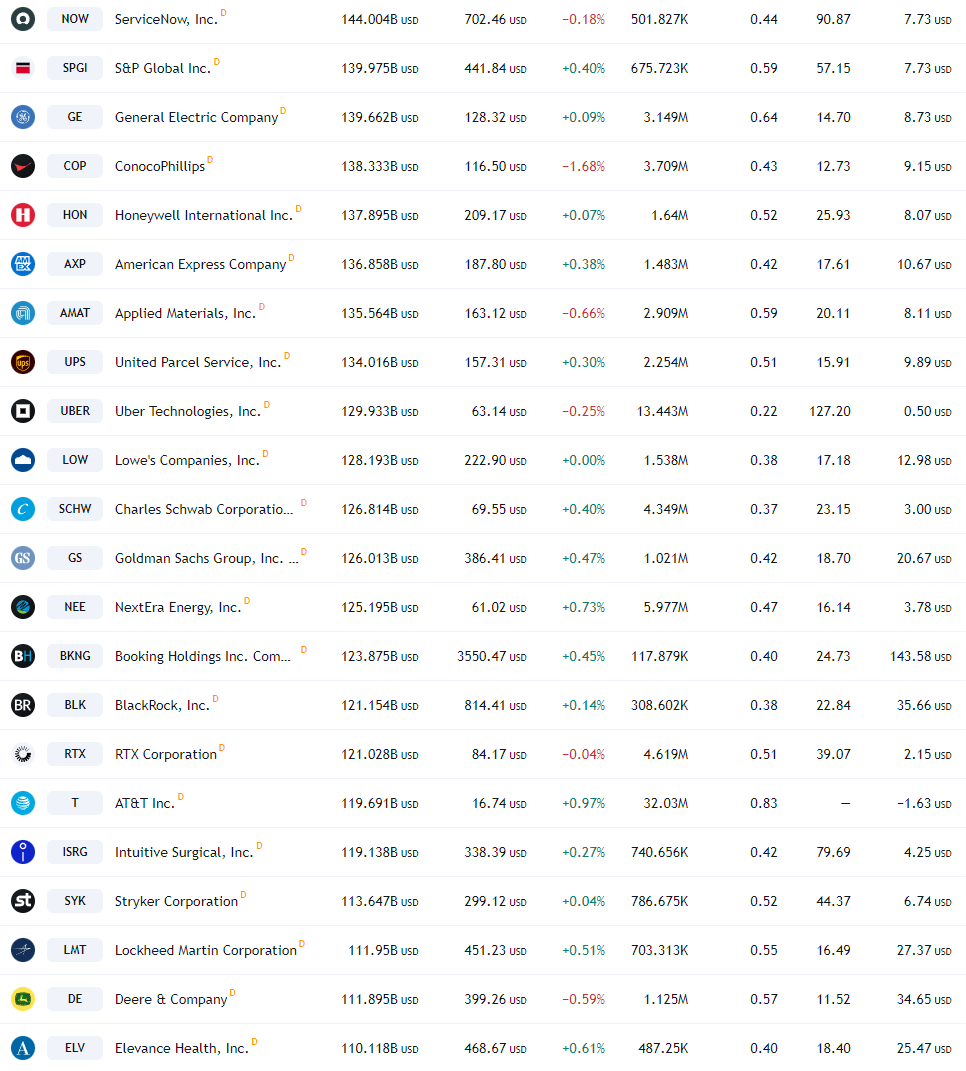
Task: Select the AMAT ticker badge
Action: click(x=75, y=313)
